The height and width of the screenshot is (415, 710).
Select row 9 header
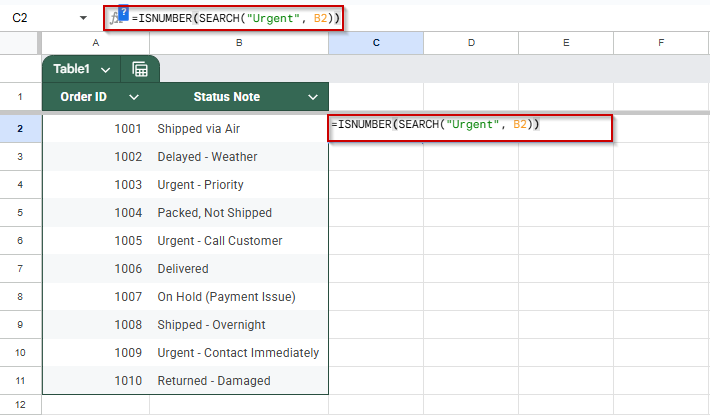point(20,325)
